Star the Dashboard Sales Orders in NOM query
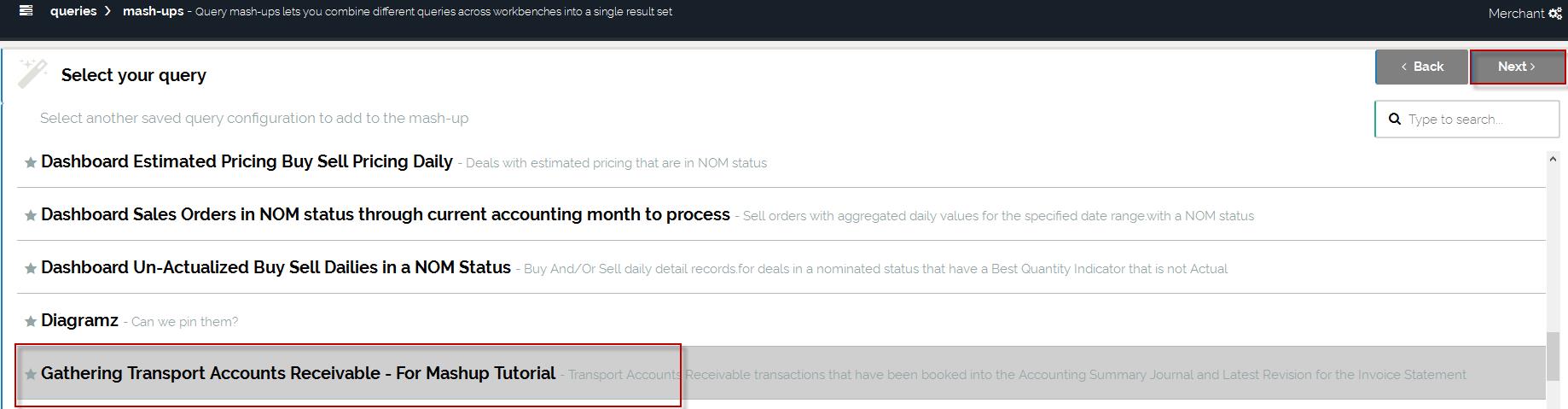Viewport: 1568px width, 409px height. tap(31, 216)
